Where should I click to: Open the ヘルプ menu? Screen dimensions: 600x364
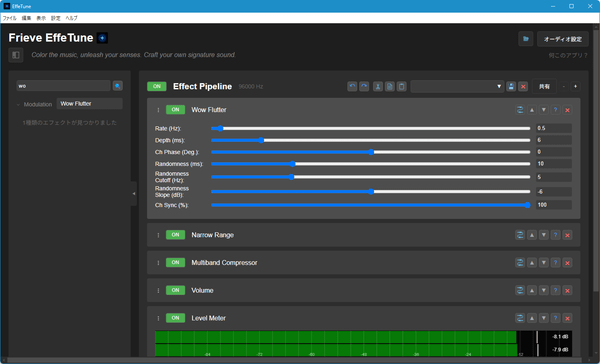click(71, 18)
